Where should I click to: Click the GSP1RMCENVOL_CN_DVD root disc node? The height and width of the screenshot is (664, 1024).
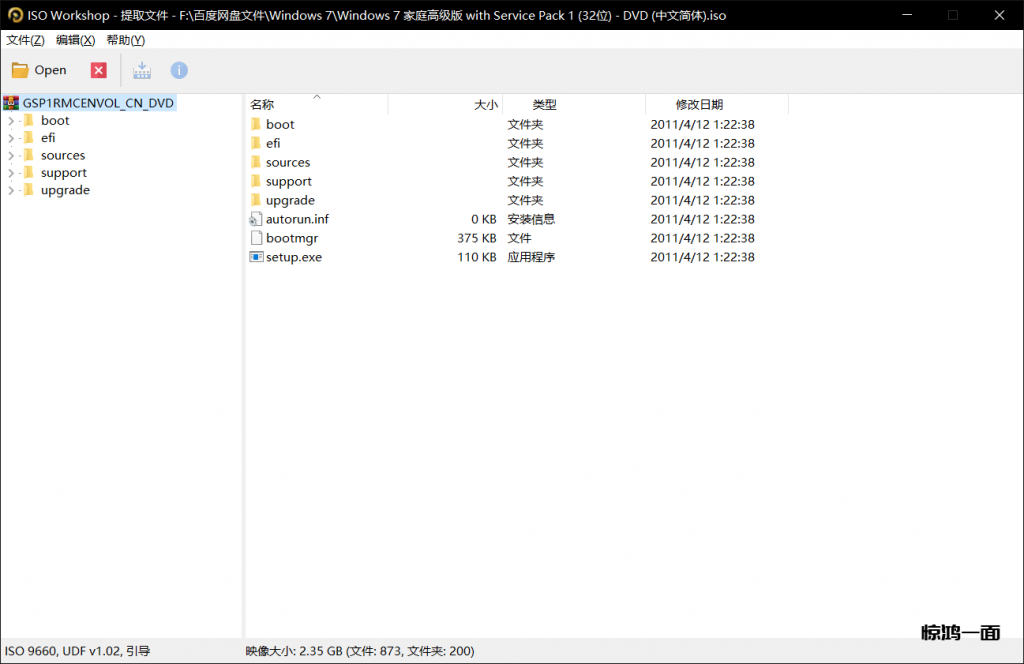[x=98, y=103]
